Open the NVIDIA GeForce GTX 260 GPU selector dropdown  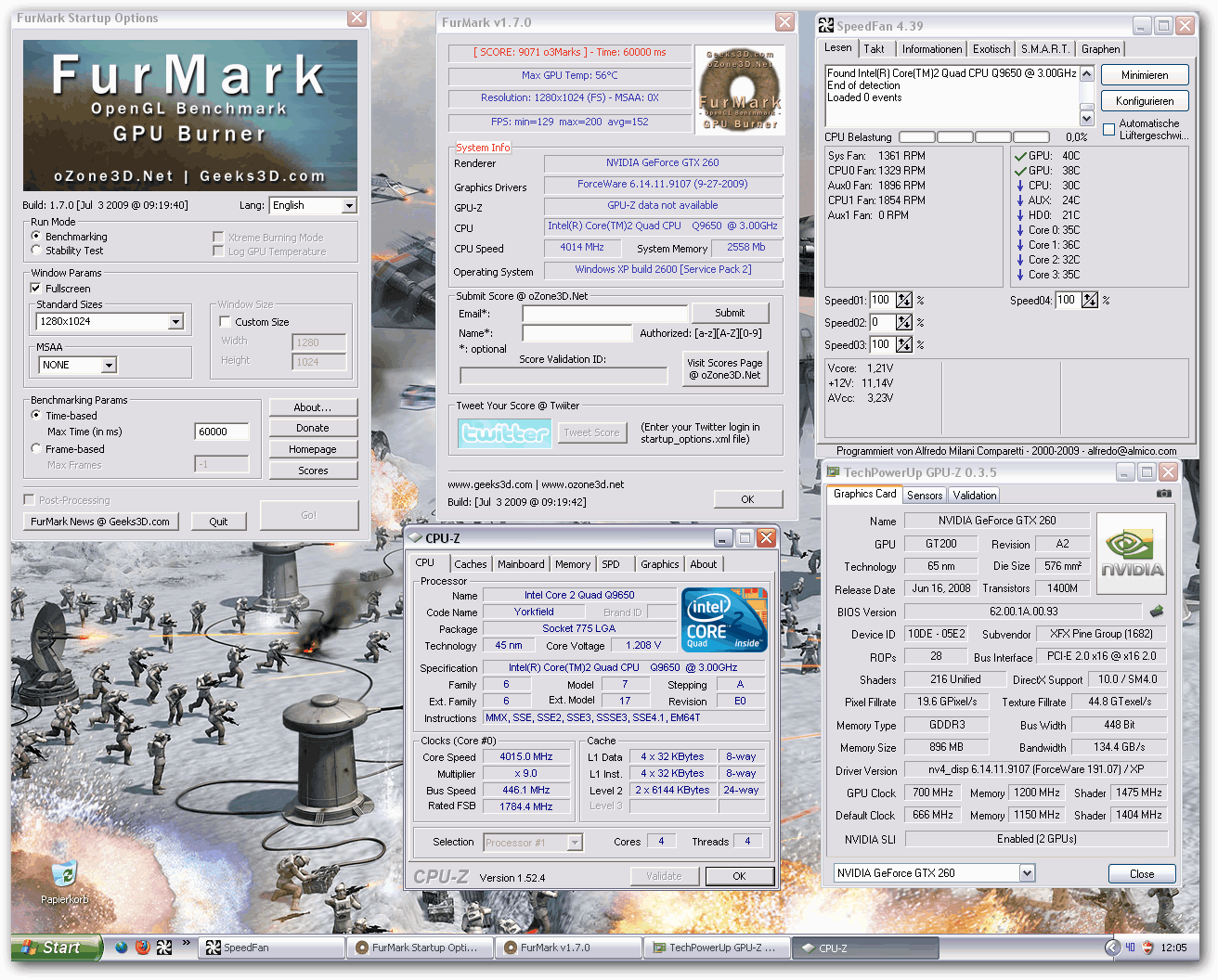point(1027,873)
